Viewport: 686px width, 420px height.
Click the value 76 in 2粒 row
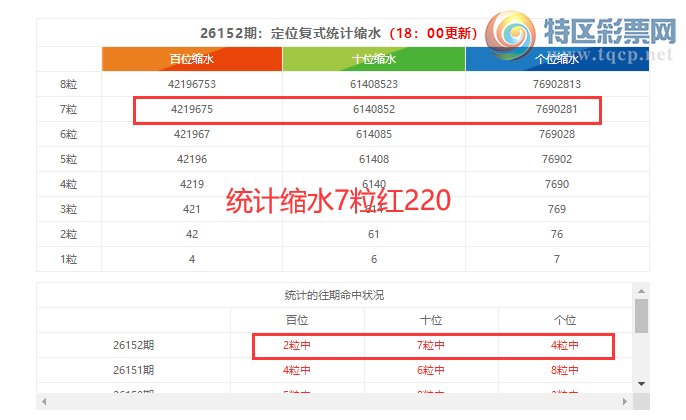pos(557,234)
